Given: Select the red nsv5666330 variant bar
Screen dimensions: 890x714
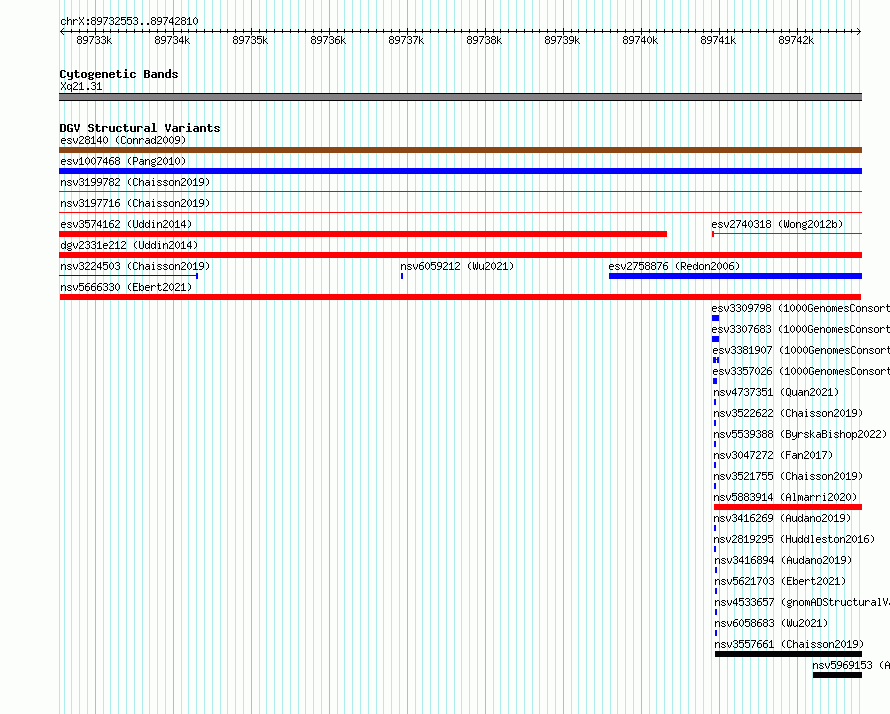Looking at the screenshot, I should 460,297.
